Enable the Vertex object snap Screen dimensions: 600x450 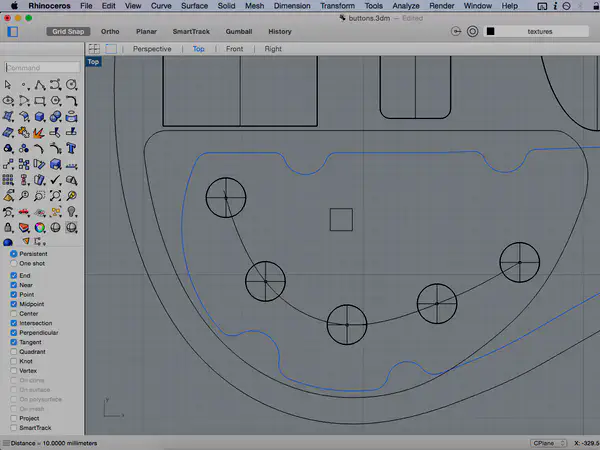pos(14,371)
